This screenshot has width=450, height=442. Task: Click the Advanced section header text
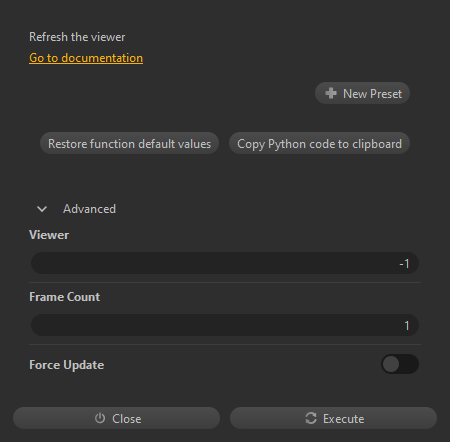click(x=89, y=209)
